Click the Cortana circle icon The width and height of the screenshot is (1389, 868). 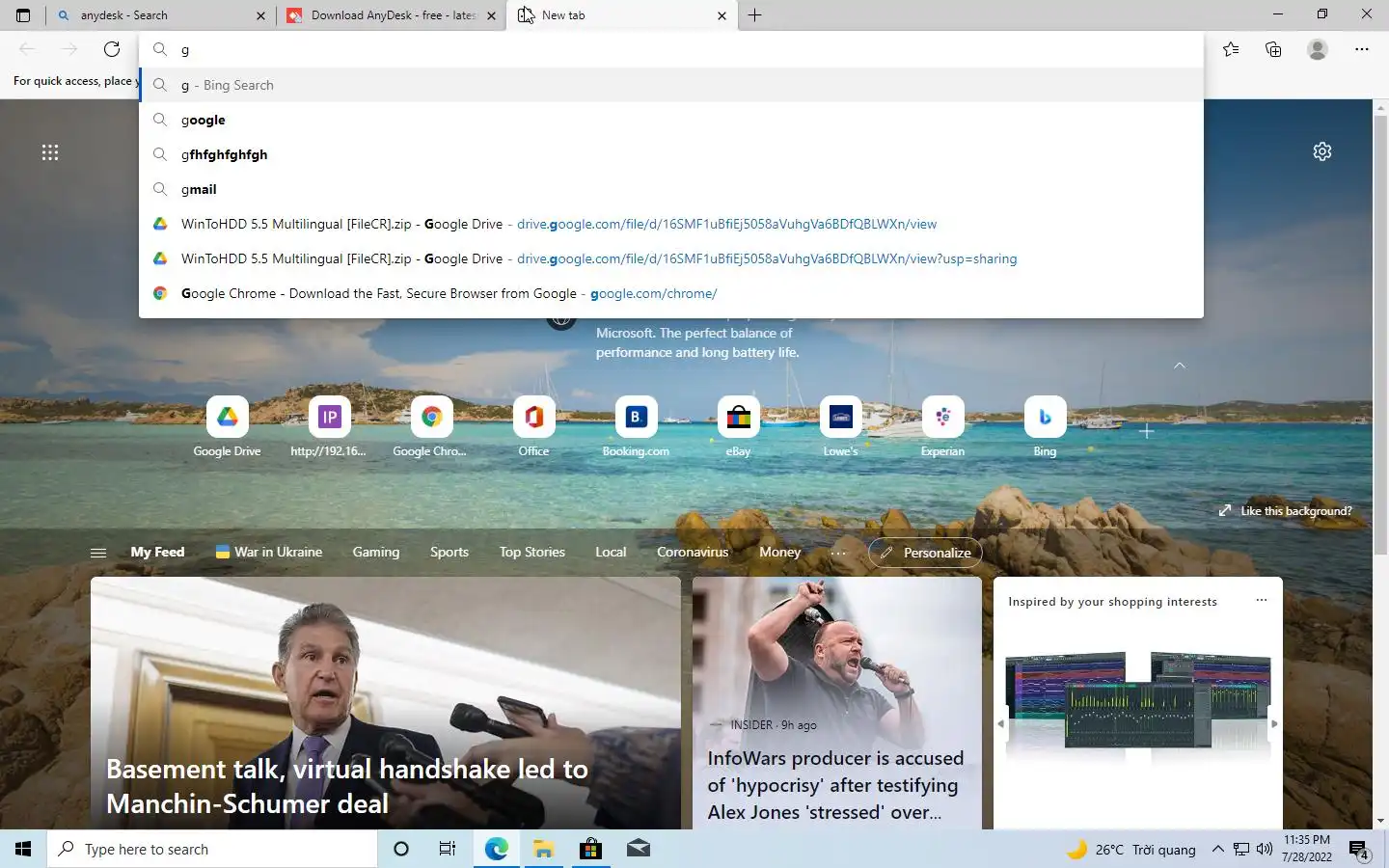tap(401, 849)
